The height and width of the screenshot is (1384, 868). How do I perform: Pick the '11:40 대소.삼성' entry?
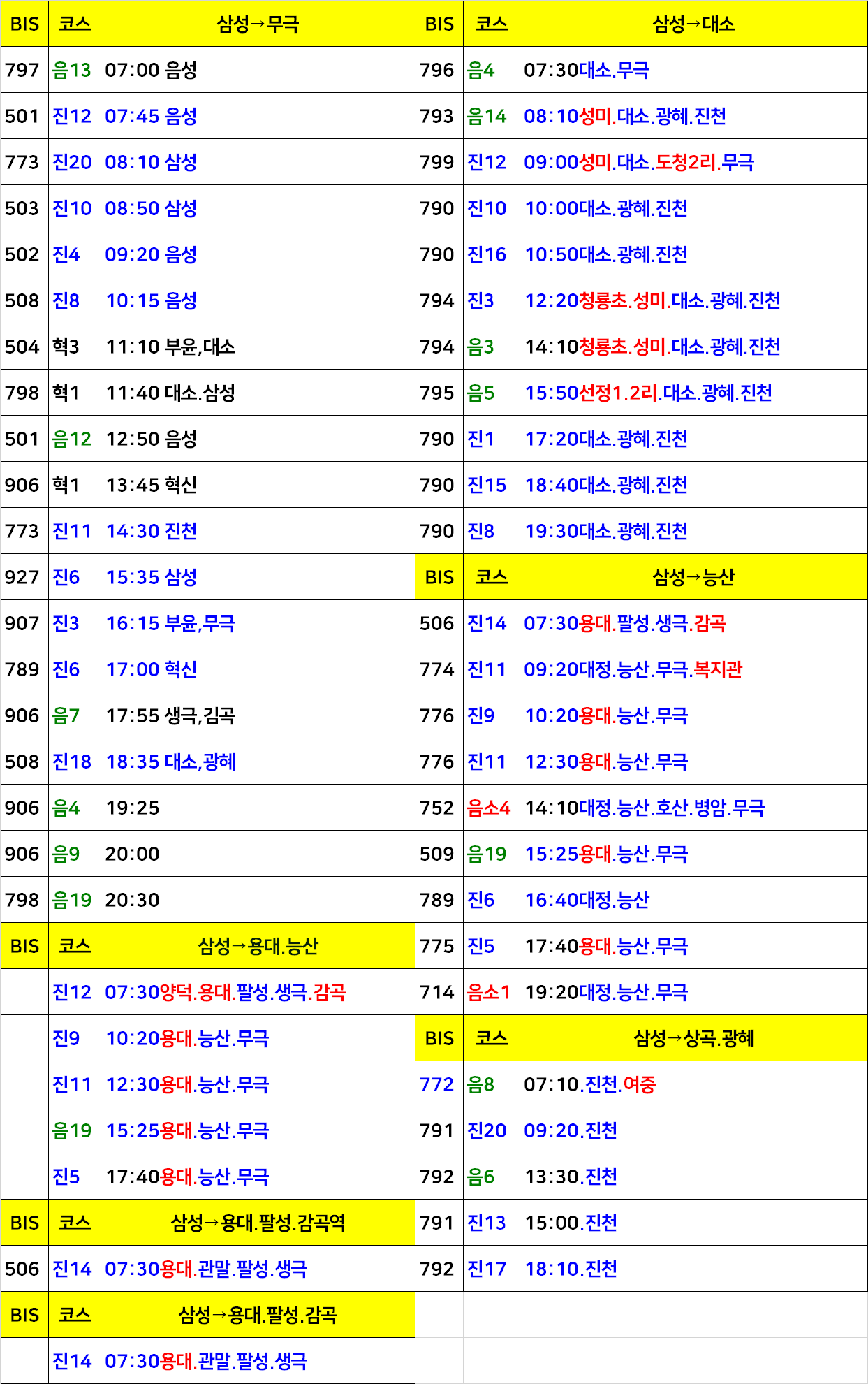click(x=258, y=393)
